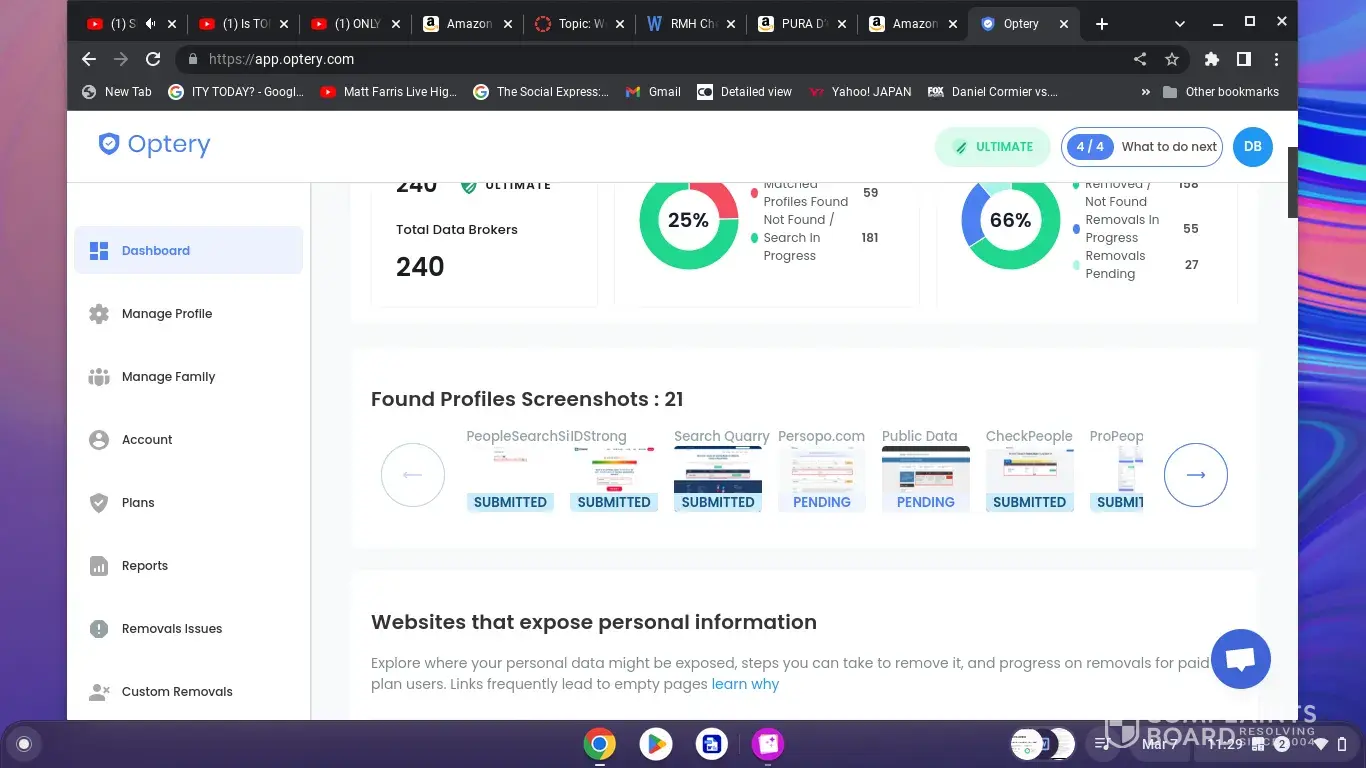Switch to the '(1) ONLY' YouTube tab
The image size is (1366, 768).
(x=355, y=24)
